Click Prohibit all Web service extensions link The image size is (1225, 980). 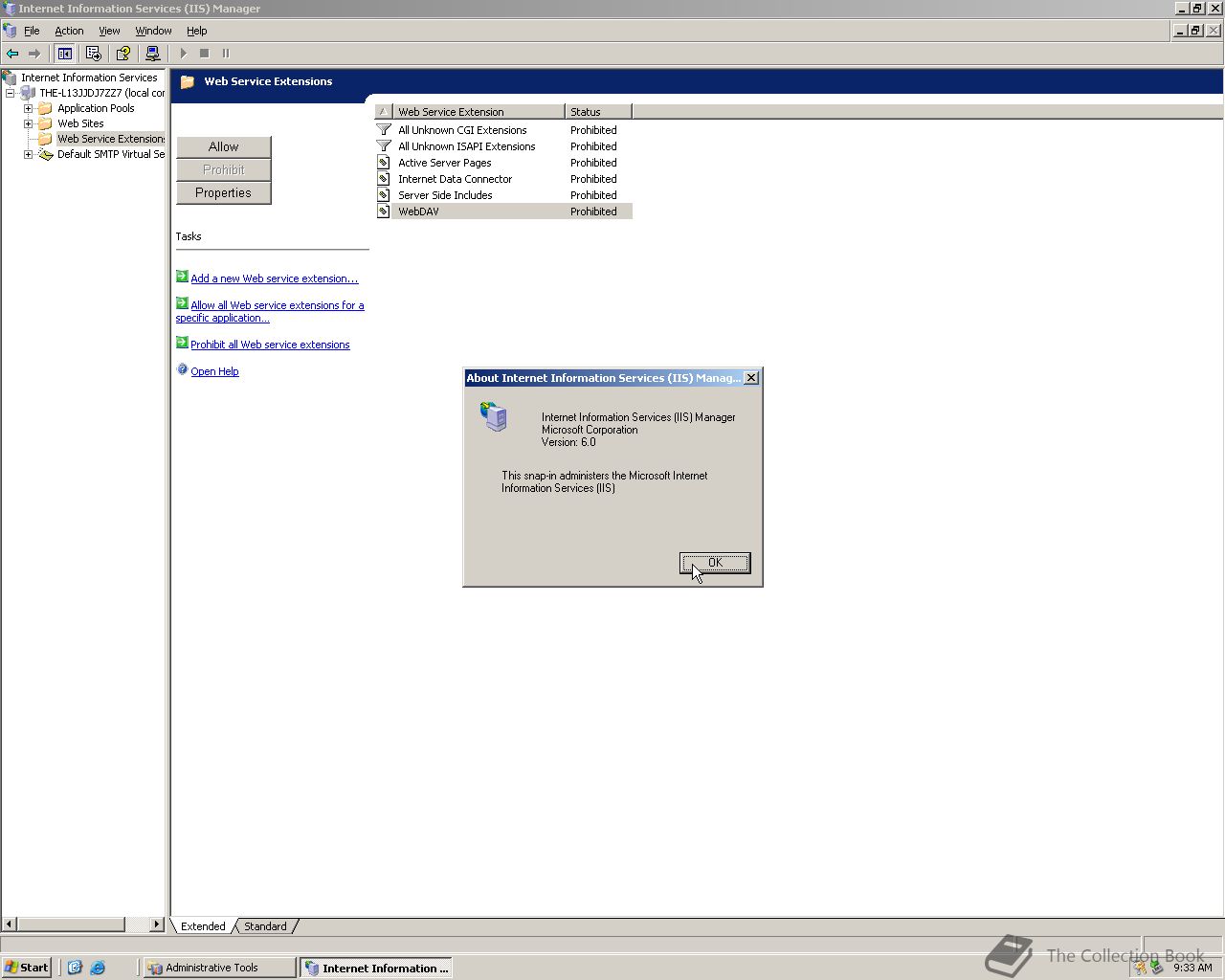click(x=270, y=345)
